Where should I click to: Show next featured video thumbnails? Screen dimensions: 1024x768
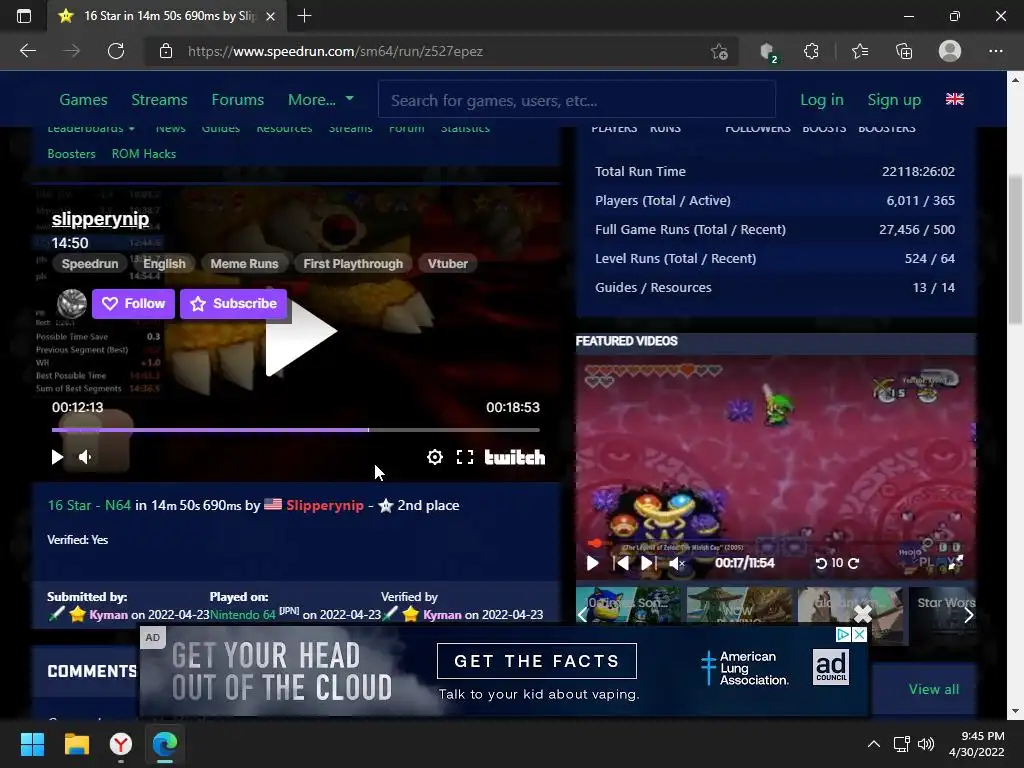click(x=969, y=615)
